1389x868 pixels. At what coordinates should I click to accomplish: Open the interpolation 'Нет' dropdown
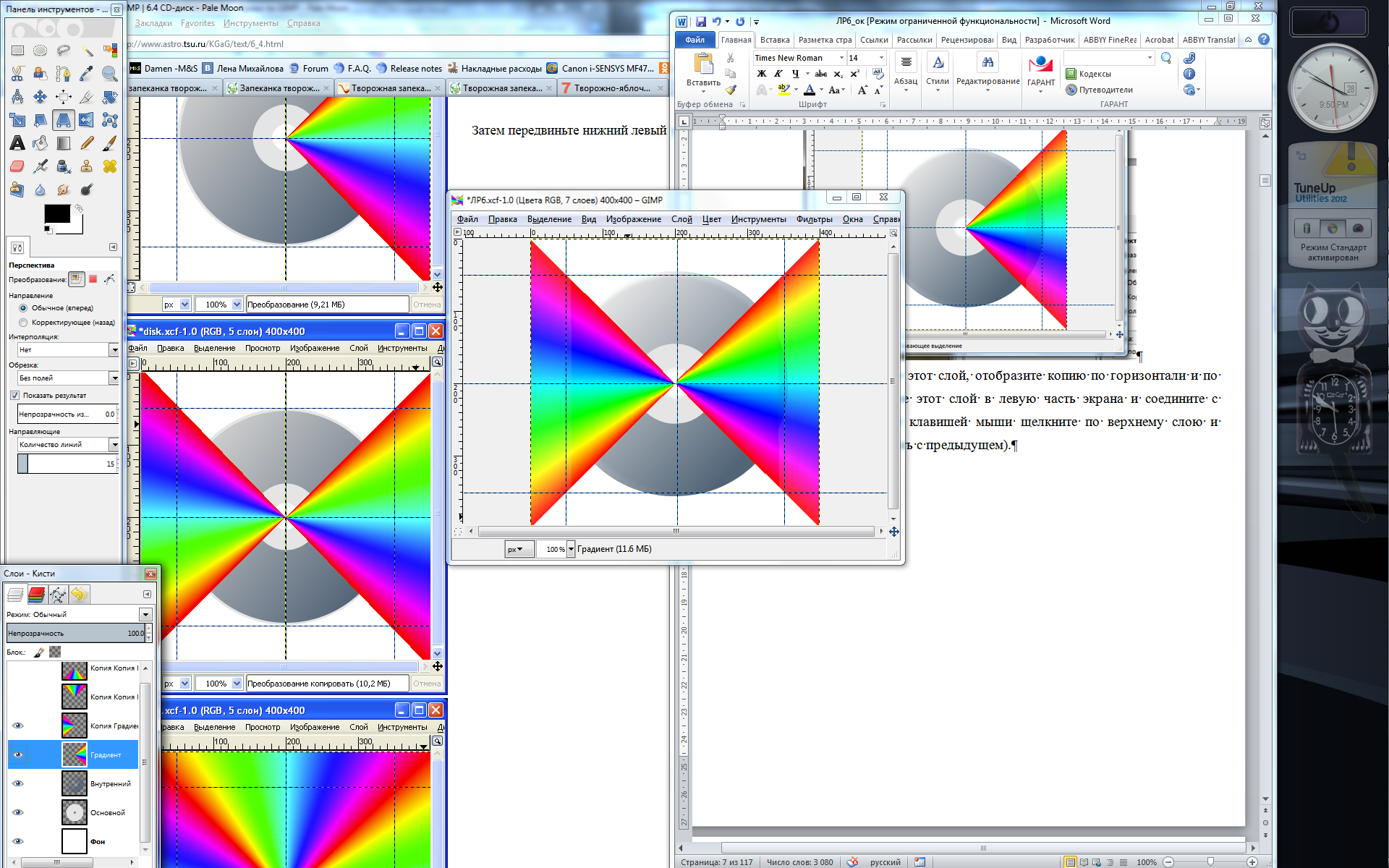click(114, 350)
